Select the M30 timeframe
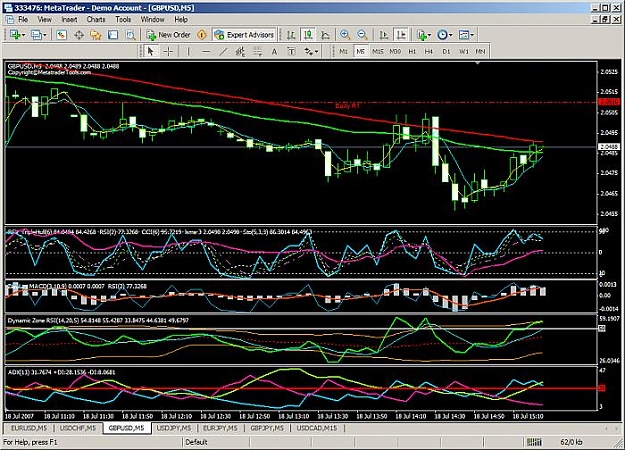The width and height of the screenshot is (625, 450). [395, 51]
